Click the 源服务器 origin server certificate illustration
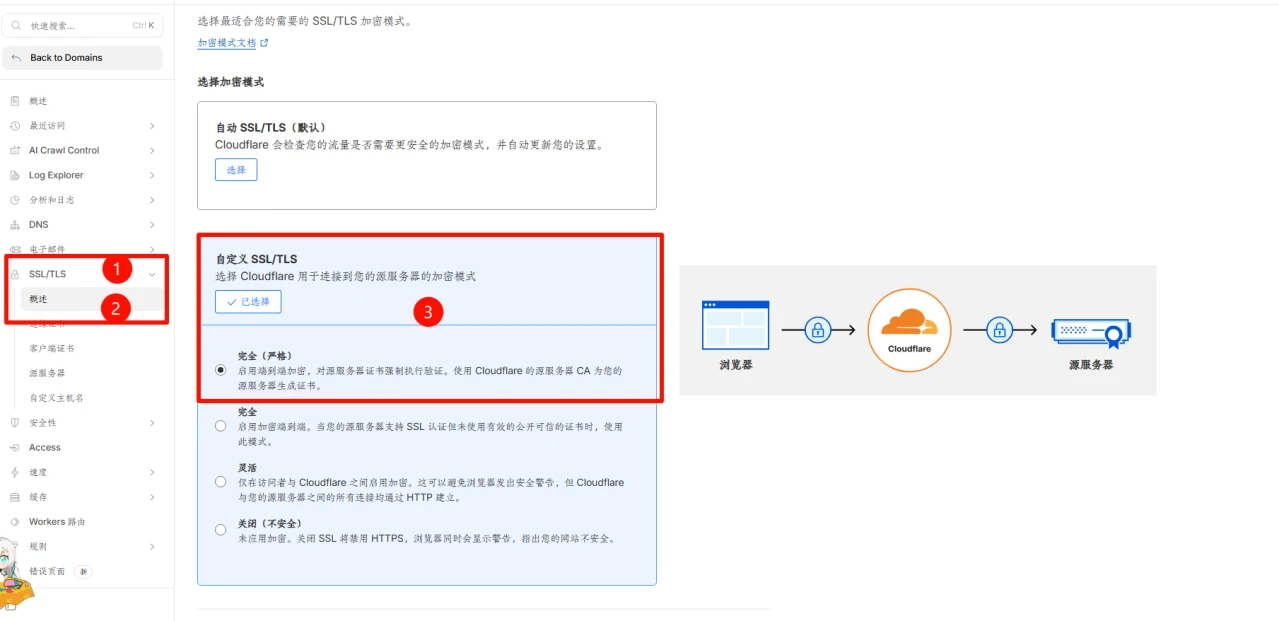The width and height of the screenshot is (1279, 621). (1091, 333)
